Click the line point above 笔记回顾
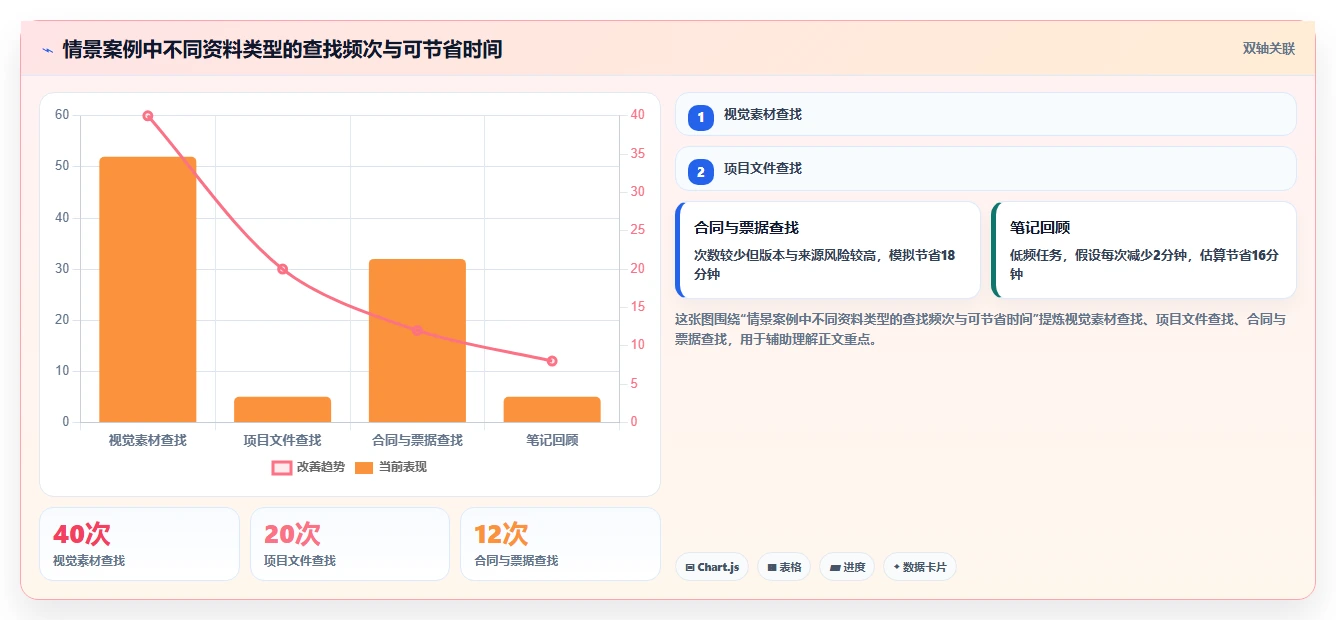This screenshot has height=620, width=1336. pyautogui.click(x=552, y=361)
